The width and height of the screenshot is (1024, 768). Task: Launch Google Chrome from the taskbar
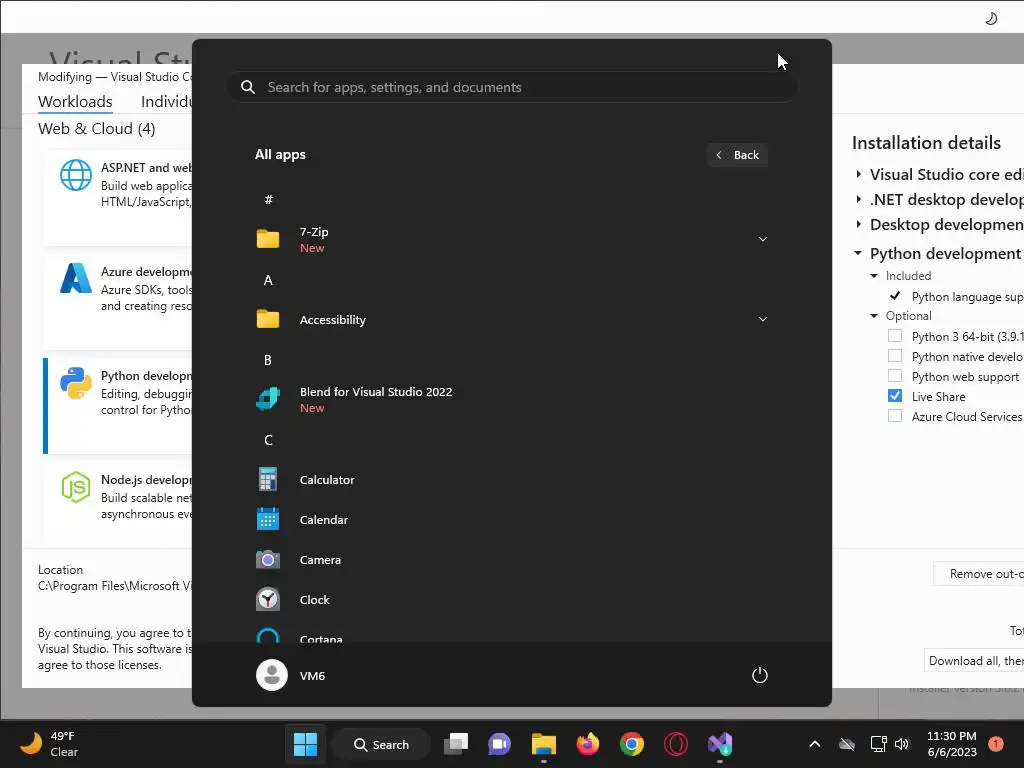[632, 744]
